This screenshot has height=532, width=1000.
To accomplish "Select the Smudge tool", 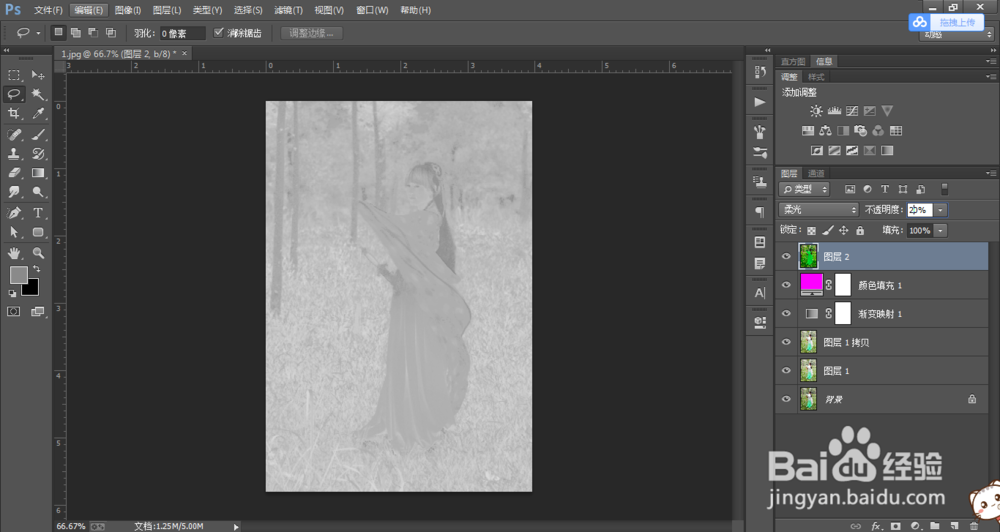I will pos(14,192).
